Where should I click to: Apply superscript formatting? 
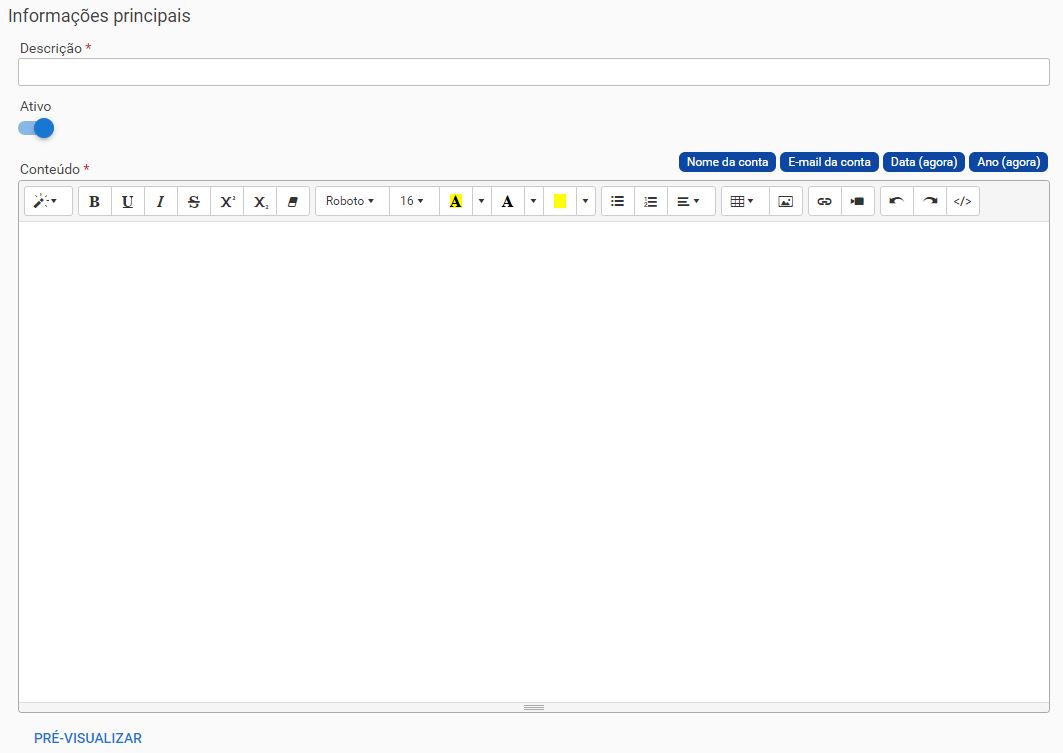(227, 201)
